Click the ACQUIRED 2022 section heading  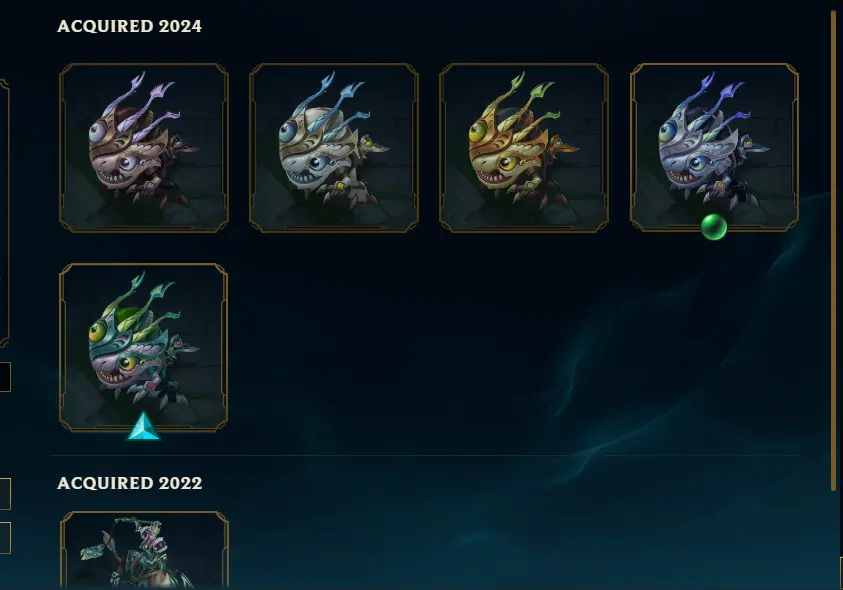[130, 483]
